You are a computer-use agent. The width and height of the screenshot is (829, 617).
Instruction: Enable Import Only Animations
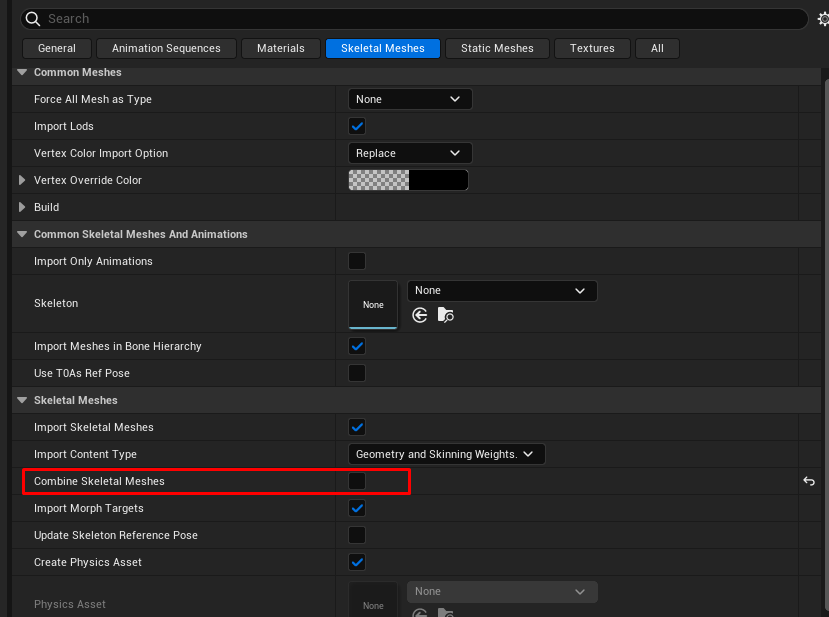pyautogui.click(x=357, y=261)
